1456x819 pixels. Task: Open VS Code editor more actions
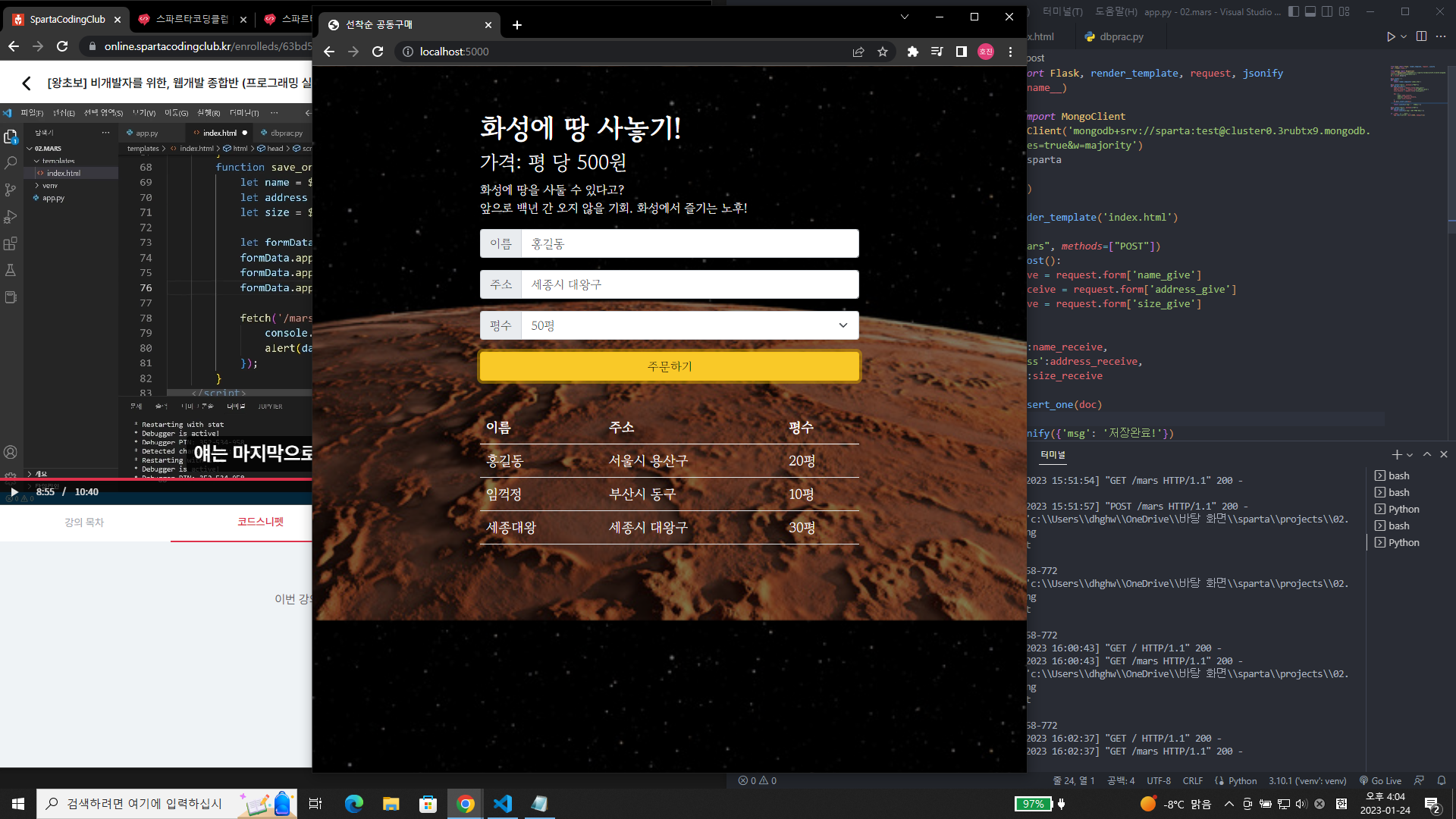click(x=1441, y=36)
